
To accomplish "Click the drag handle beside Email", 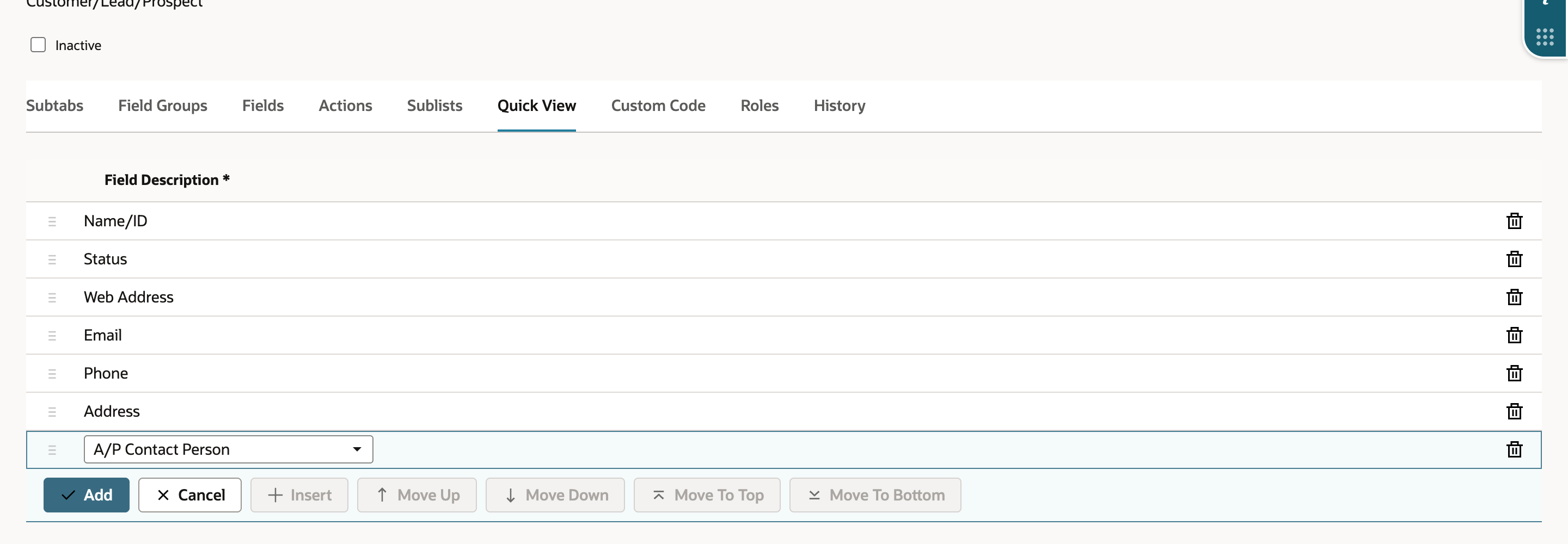I will coord(52,336).
